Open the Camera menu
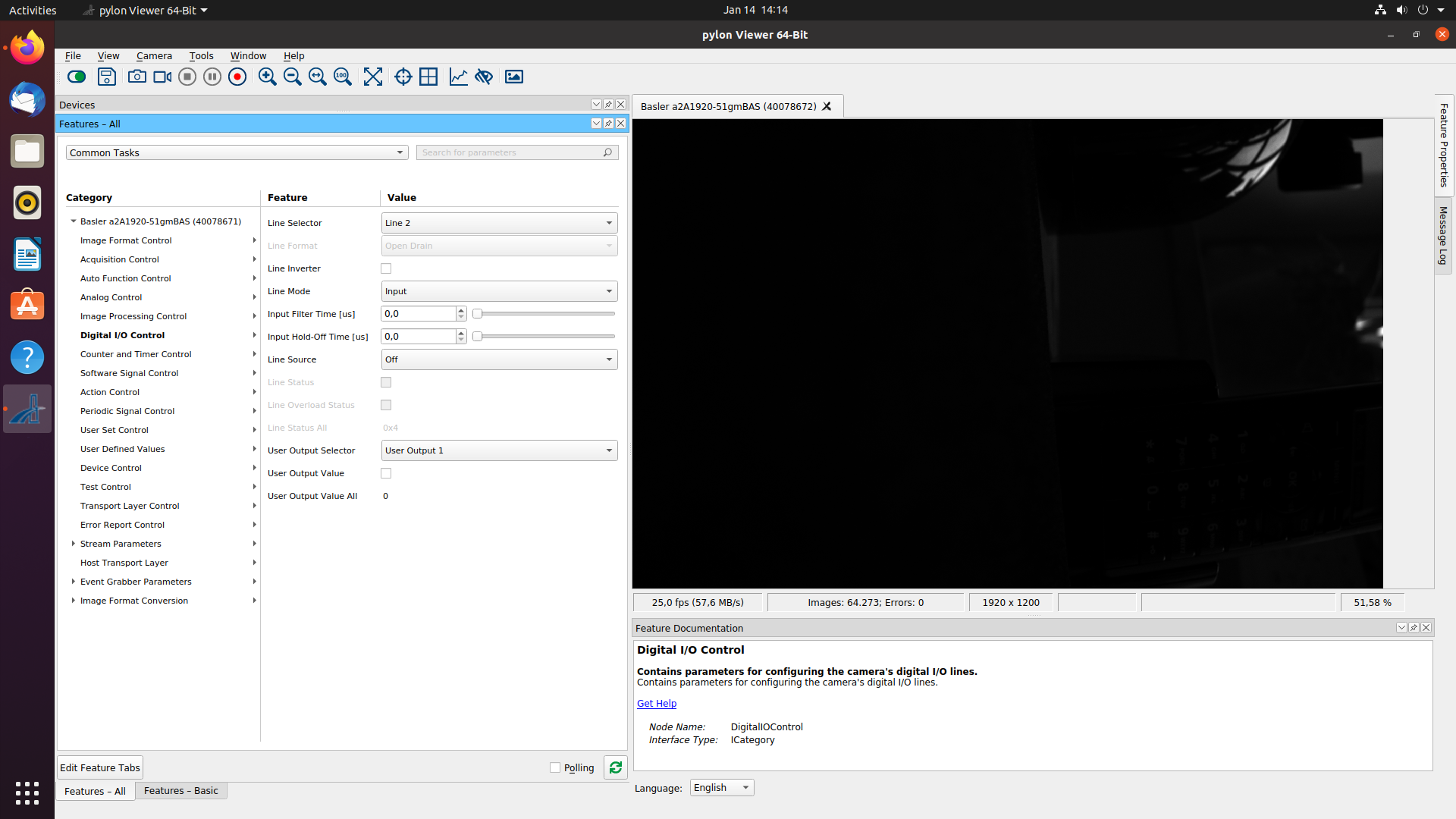The width and height of the screenshot is (1456, 819). (x=154, y=55)
